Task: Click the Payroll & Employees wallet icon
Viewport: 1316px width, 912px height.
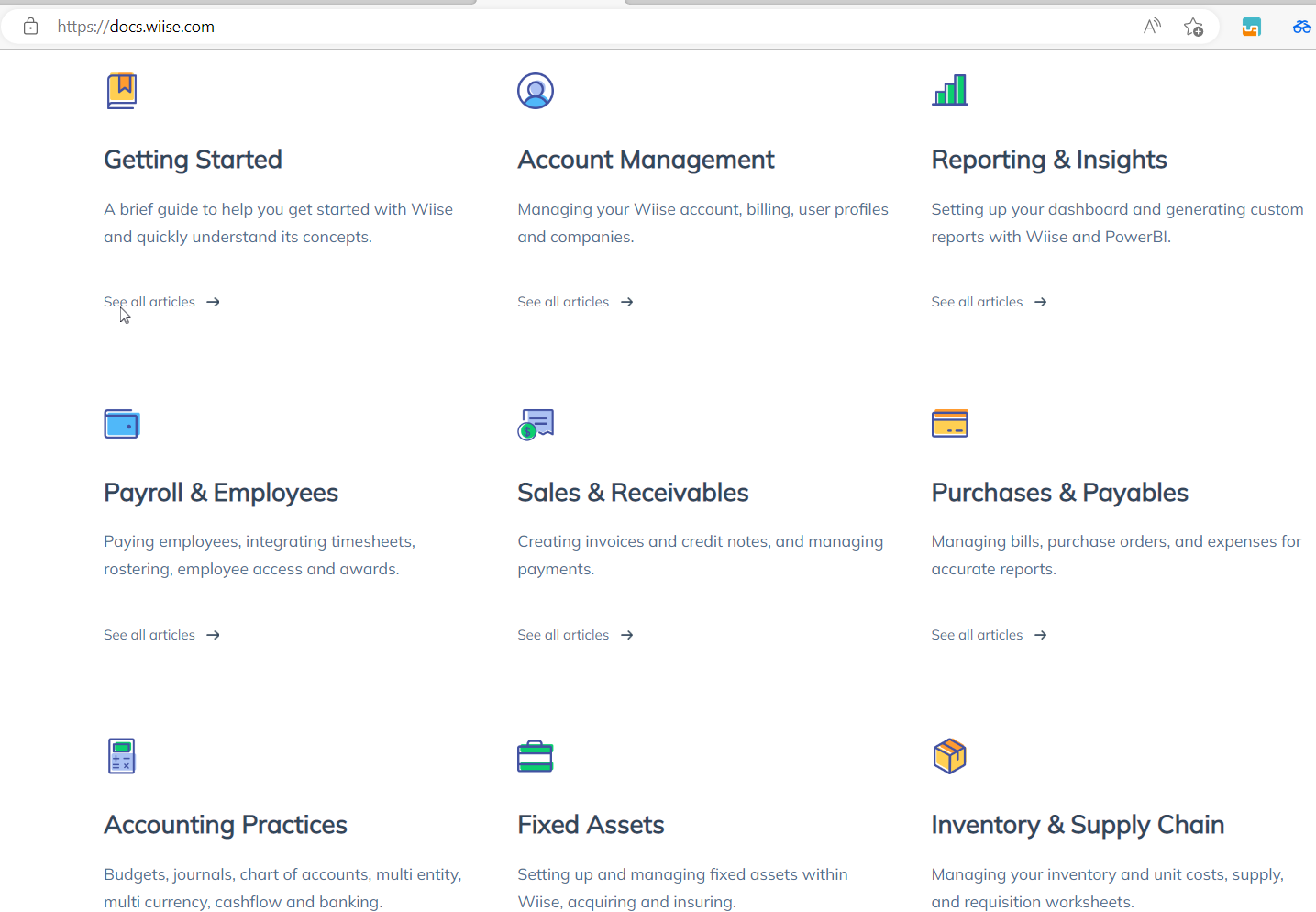Action: click(122, 424)
